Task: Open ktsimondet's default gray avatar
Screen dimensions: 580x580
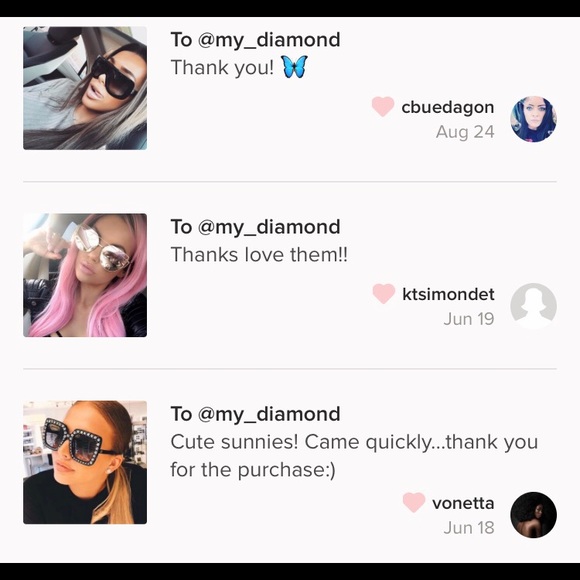Action: click(x=533, y=306)
